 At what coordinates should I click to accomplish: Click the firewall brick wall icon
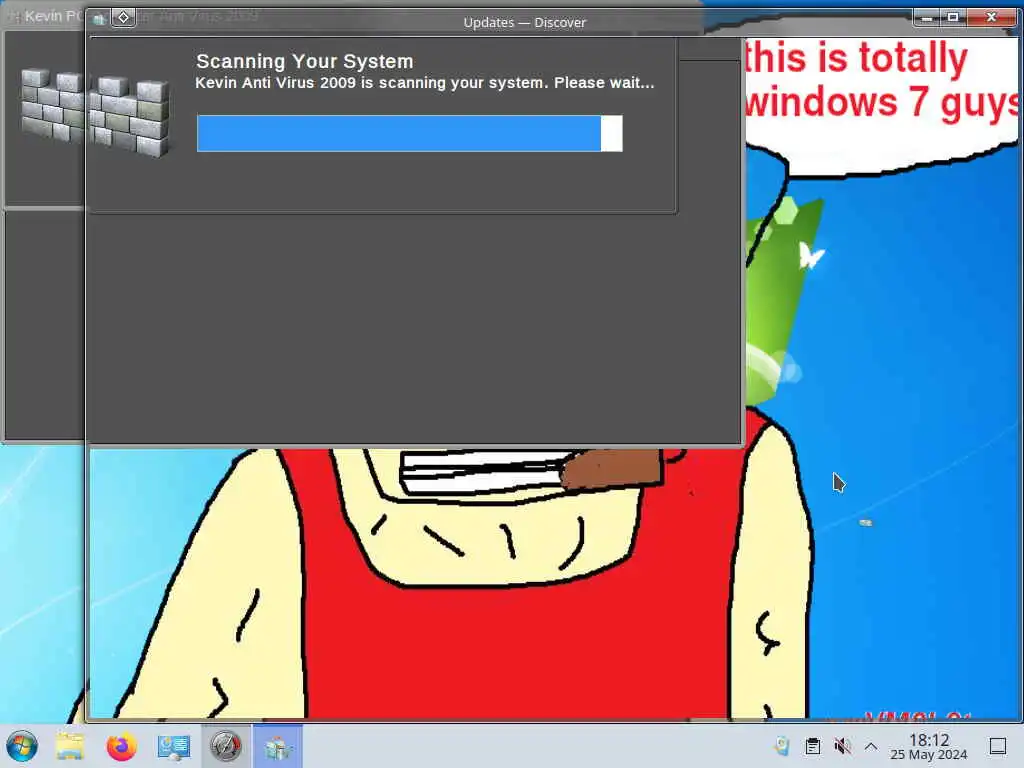pos(95,112)
